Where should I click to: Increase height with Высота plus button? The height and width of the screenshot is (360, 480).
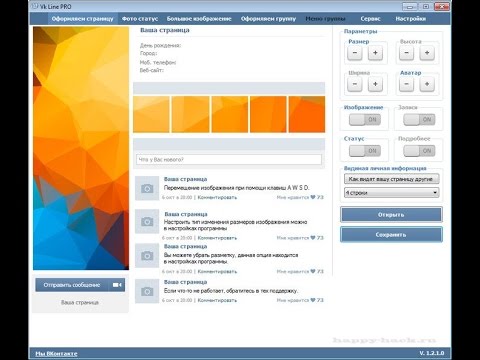click(x=427, y=53)
